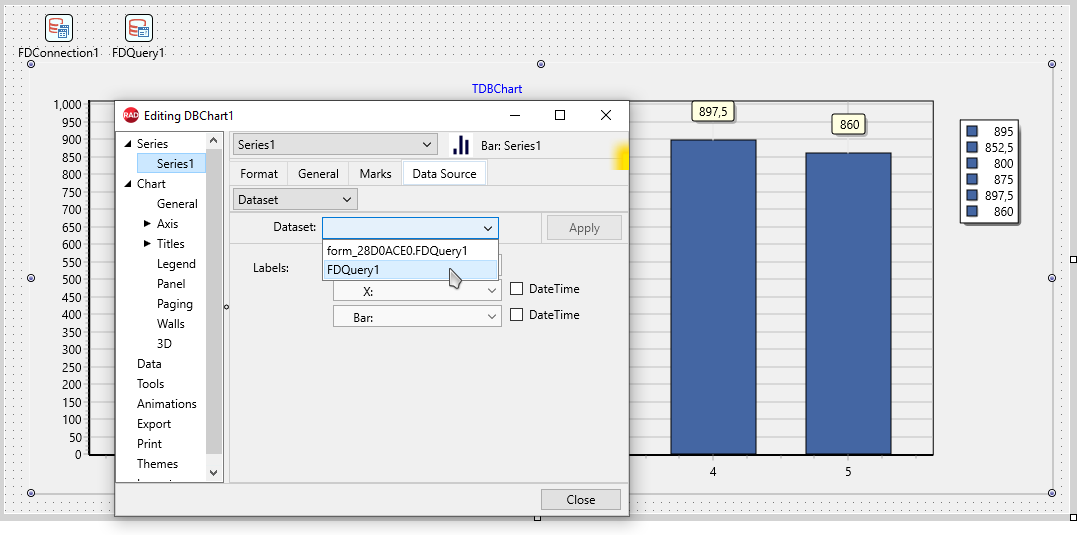This screenshot has width=1087, height=535.
Task: Select the FDQuery1 component icon
Action: [x=139, y=28]
